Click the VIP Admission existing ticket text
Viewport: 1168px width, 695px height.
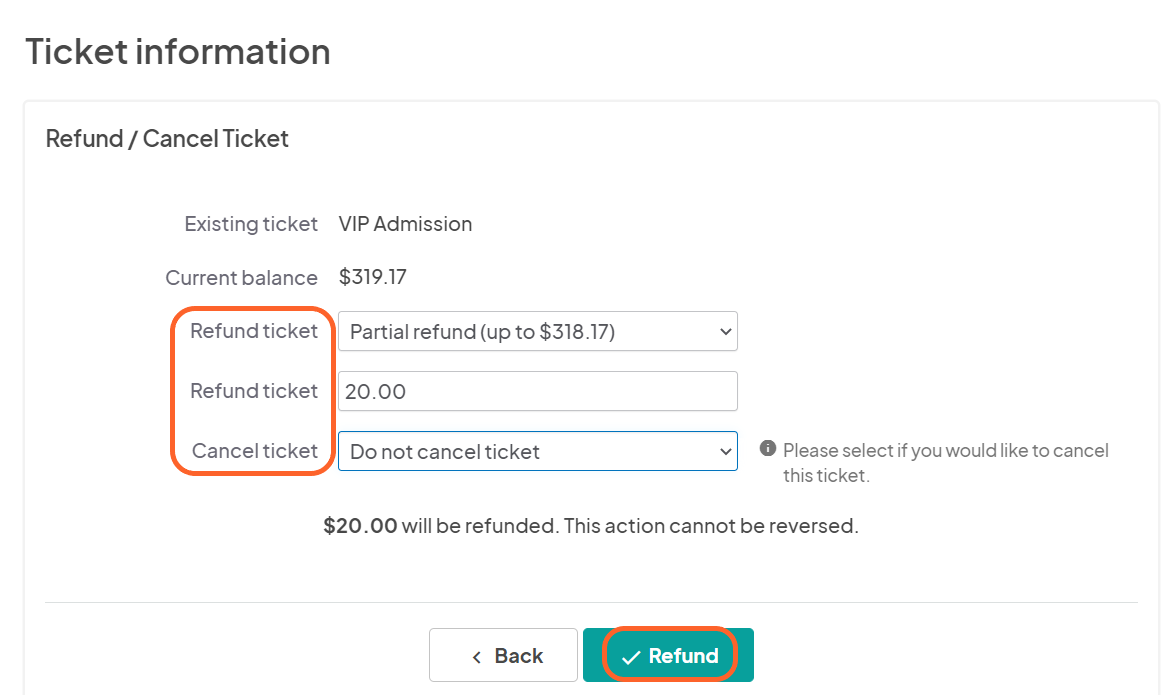click(405, 223)
